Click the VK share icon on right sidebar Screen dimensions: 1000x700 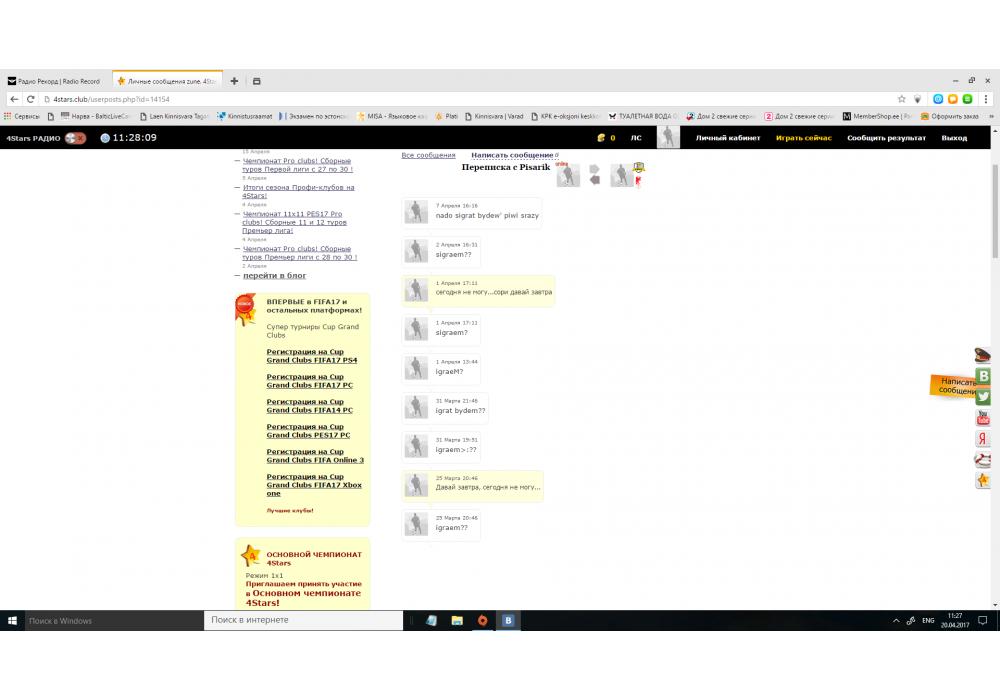983,376
